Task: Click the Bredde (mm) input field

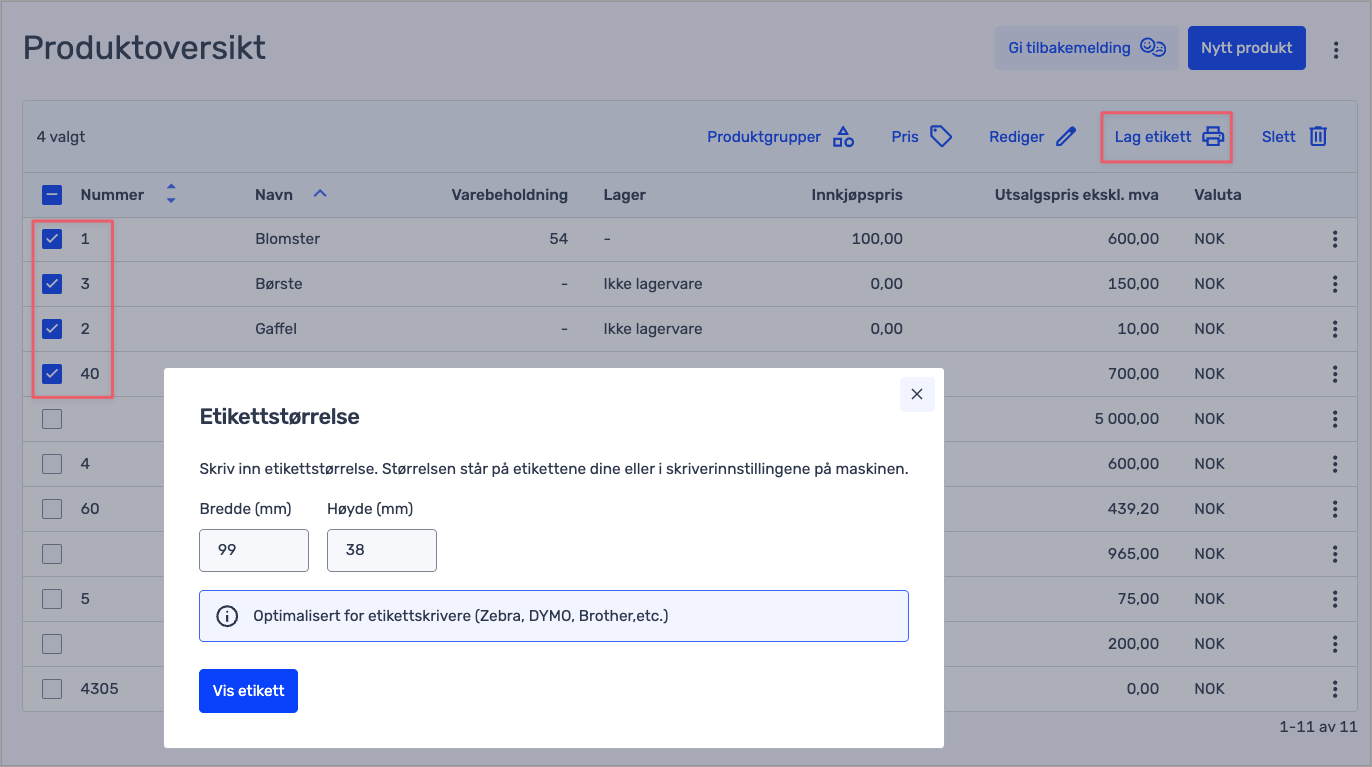Action: tap(254, 550)
